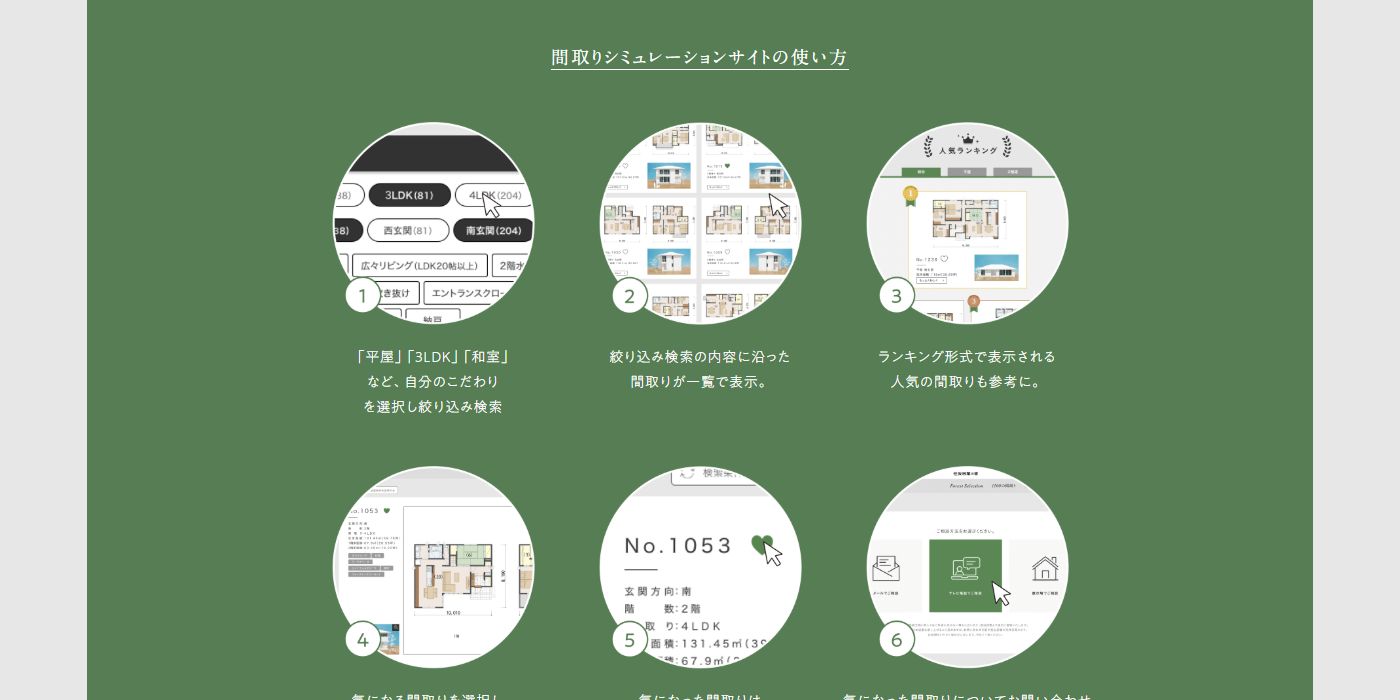Click the orange third-place ribbon badge

pos(973,300)
